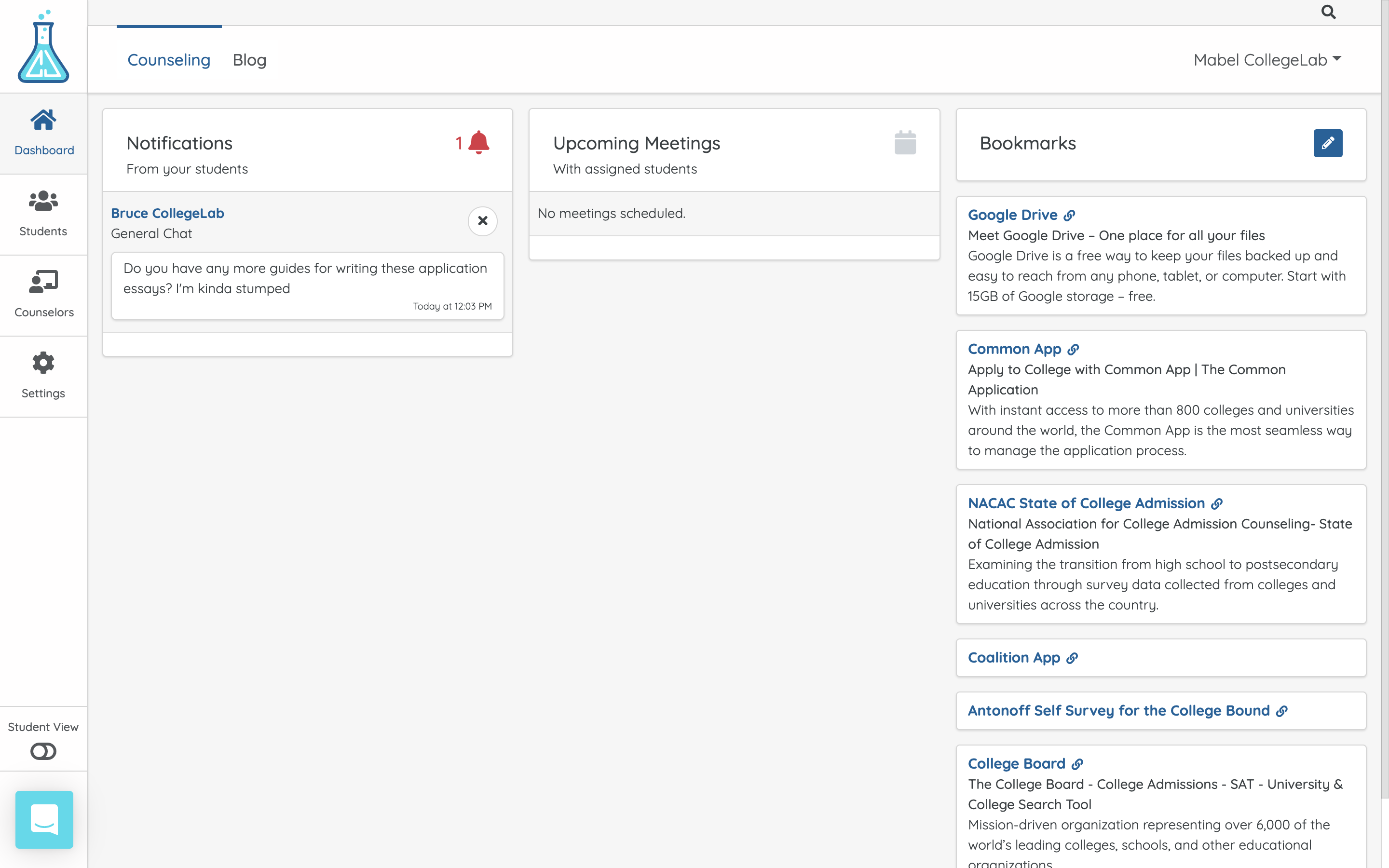Viewport: 1389px width, 868px height.
Task: Toggle the Student View switch
Action: (43, 751)
